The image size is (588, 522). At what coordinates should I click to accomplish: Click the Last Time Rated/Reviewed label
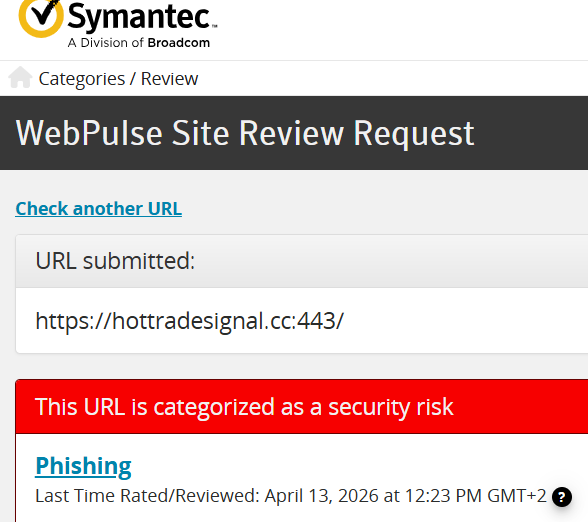[x=147, y=496]
